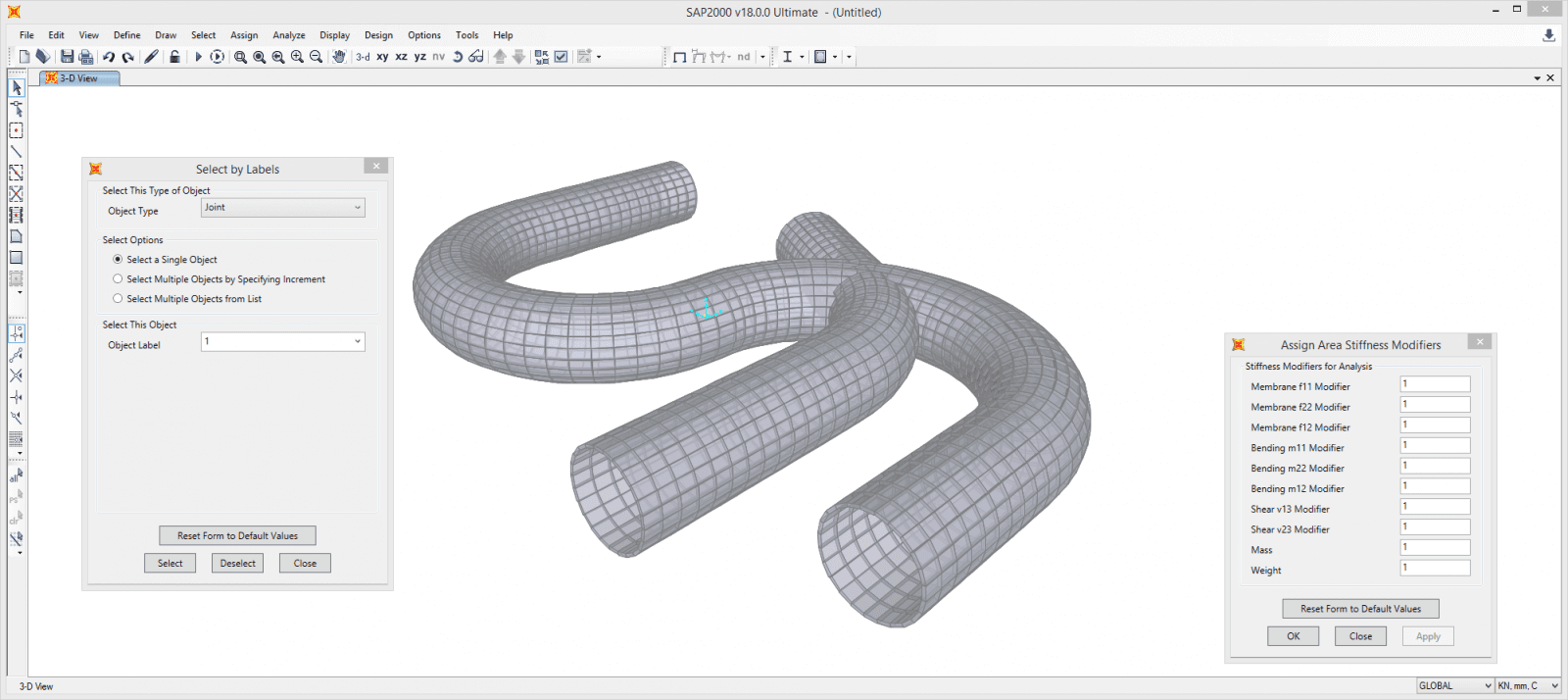Viewport: 1568px width, 700px height.
Task: Open the Assign menu
Action: point(244,35)
